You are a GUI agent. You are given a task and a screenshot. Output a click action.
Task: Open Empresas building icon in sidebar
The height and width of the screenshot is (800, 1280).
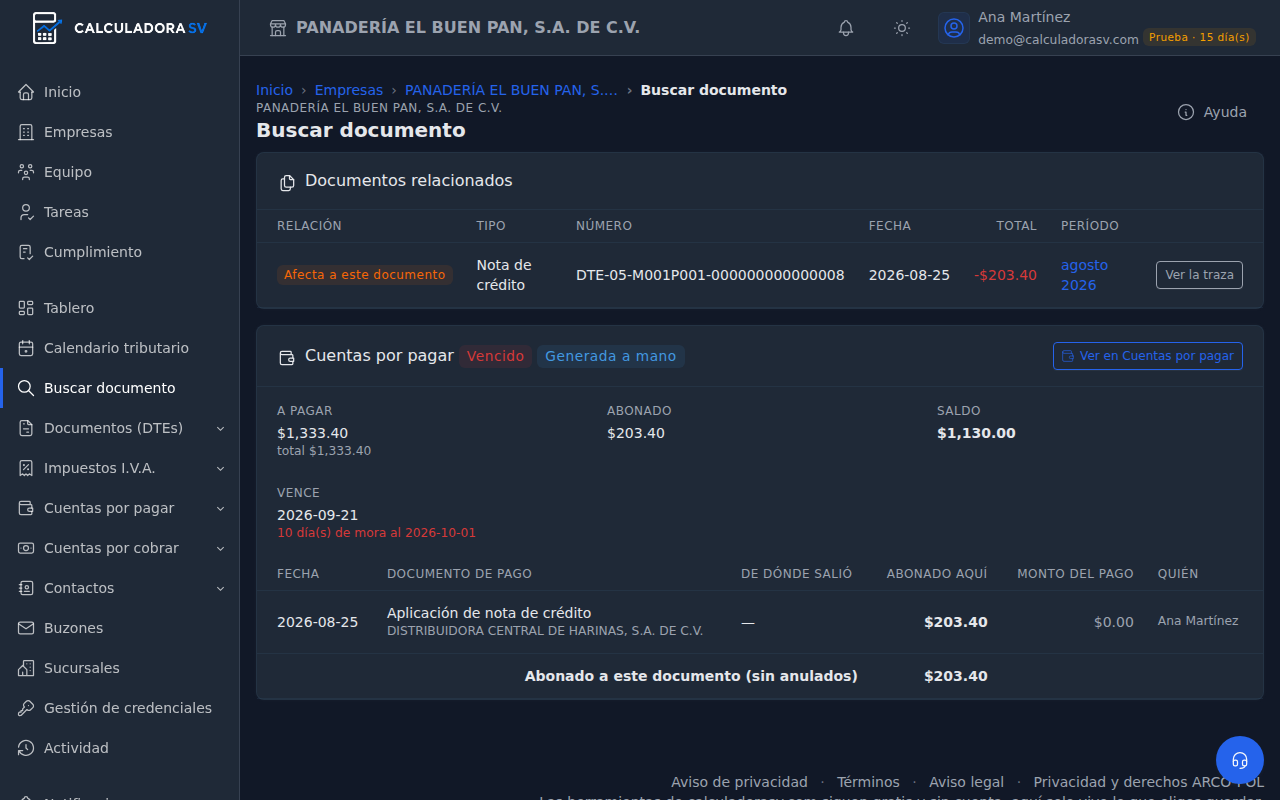(x=26, y=132)
